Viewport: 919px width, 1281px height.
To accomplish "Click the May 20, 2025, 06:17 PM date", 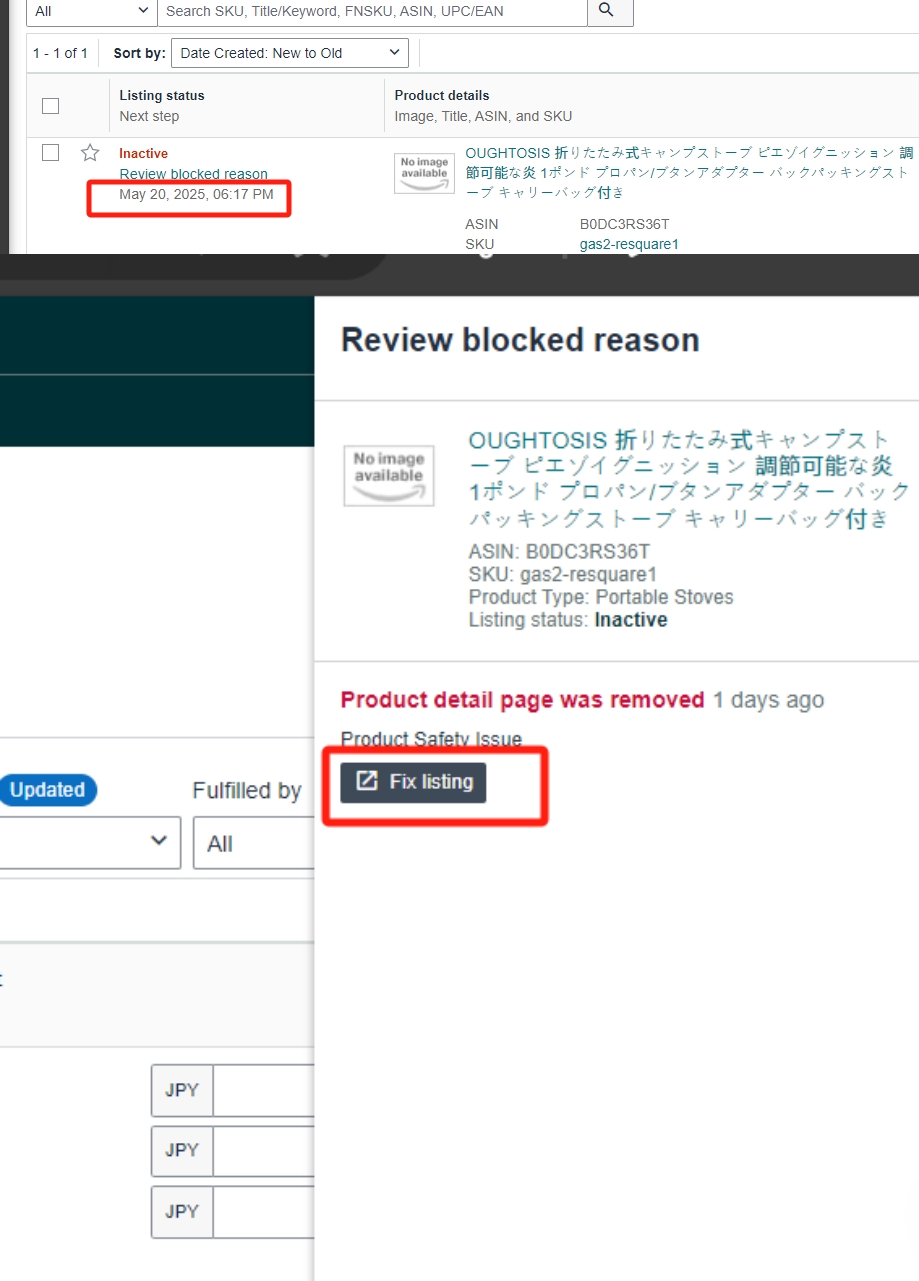I will (196, 194).
